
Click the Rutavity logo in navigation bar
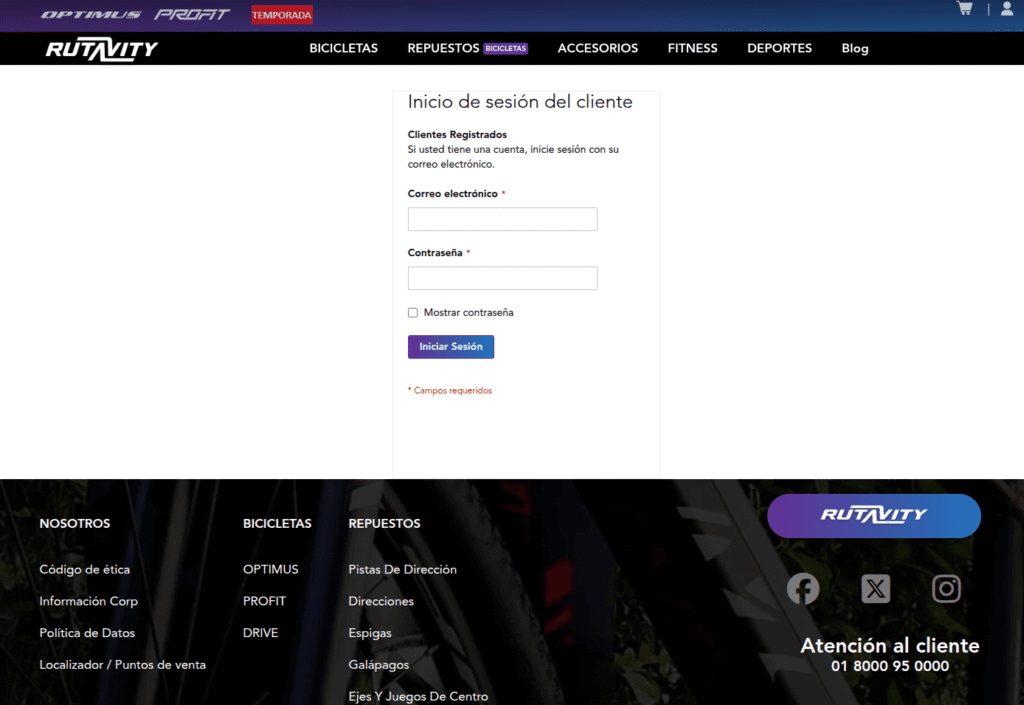pyautogui.click(x=102, y=49)
